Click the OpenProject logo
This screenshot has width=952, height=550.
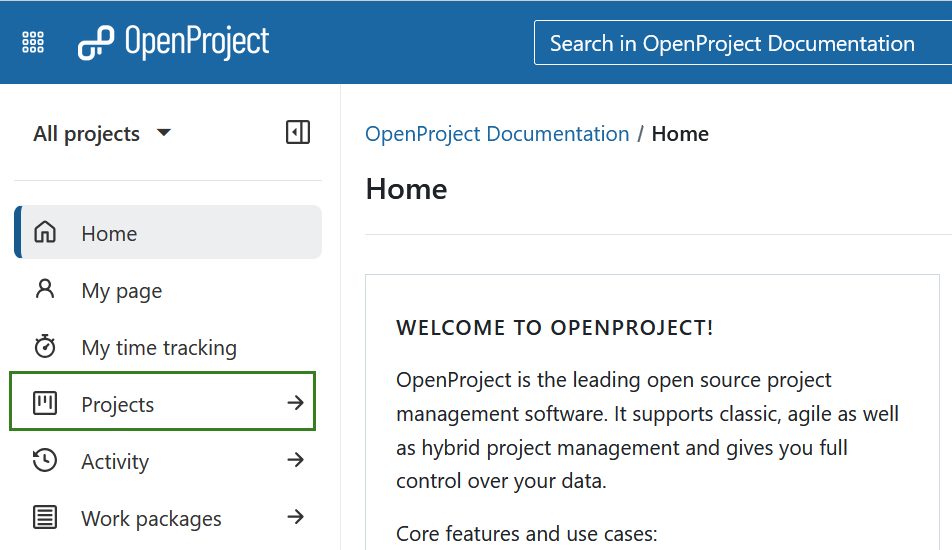point(174,43)
